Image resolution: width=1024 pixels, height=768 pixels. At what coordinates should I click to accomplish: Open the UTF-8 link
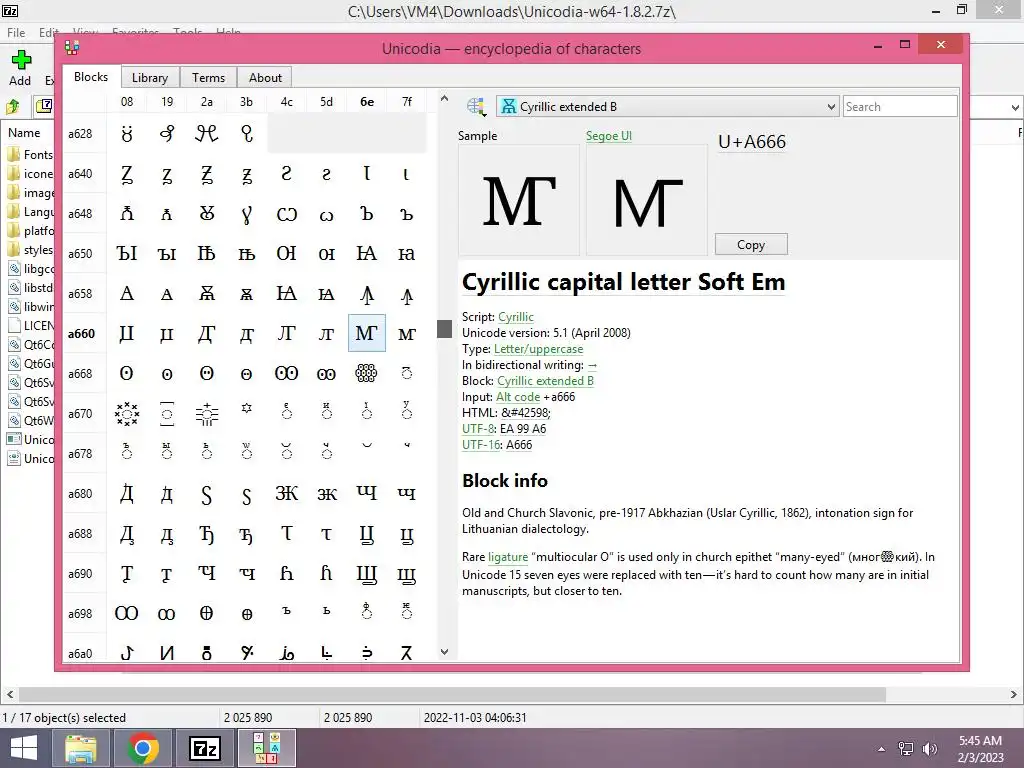[x=478, y=429]
